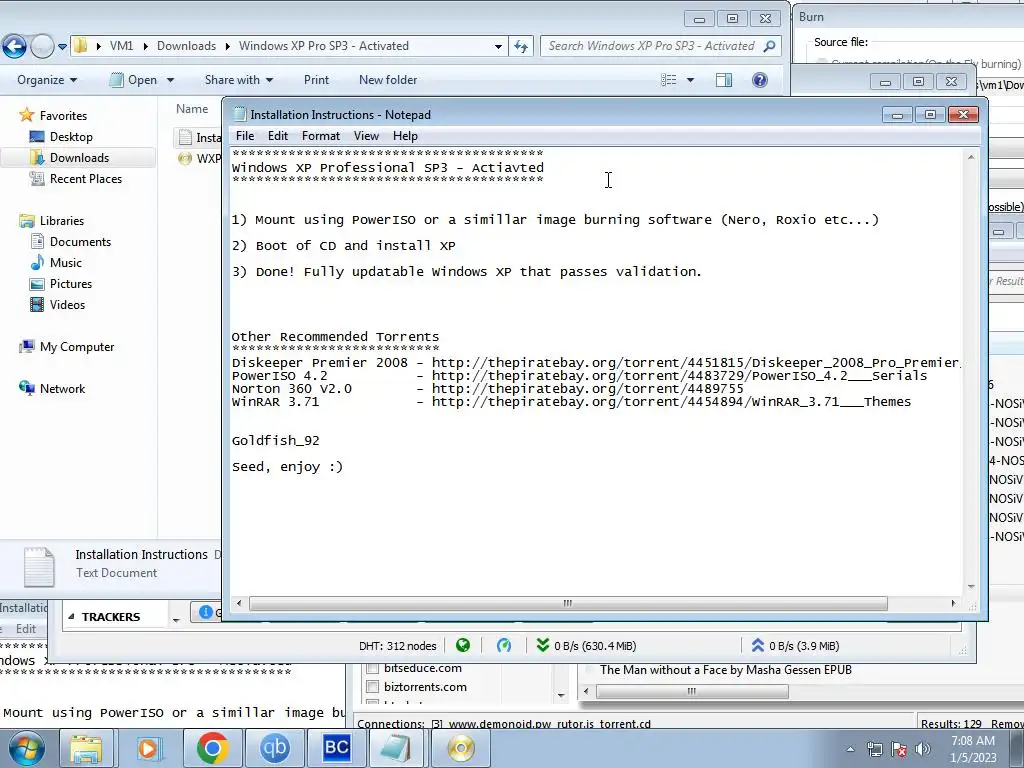Open Notepad View menu
The image size is (1024, 768).
coord(366,136)
